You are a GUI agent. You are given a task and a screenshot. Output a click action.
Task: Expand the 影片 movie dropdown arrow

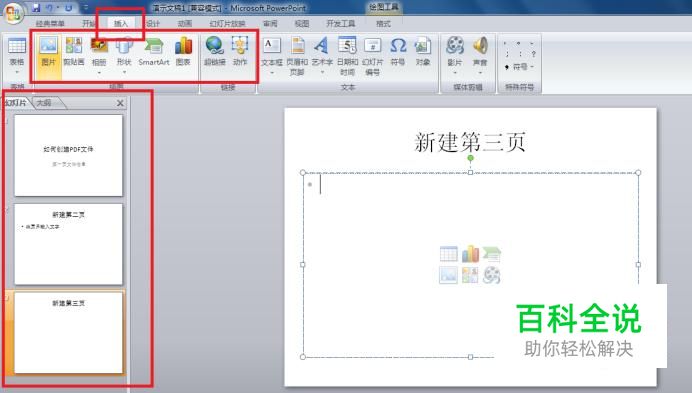455,72
